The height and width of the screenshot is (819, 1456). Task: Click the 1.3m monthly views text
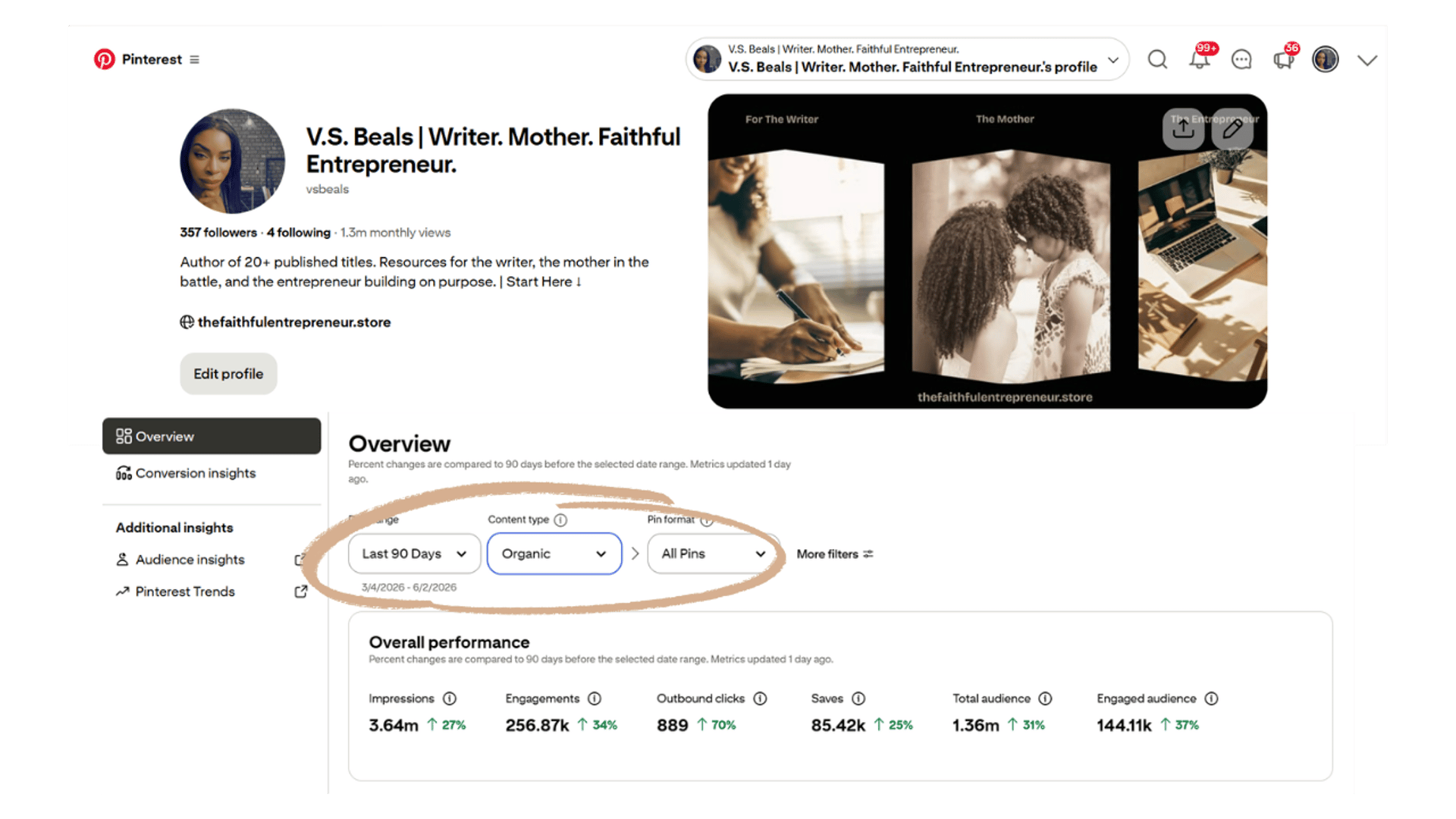(396, 233)
